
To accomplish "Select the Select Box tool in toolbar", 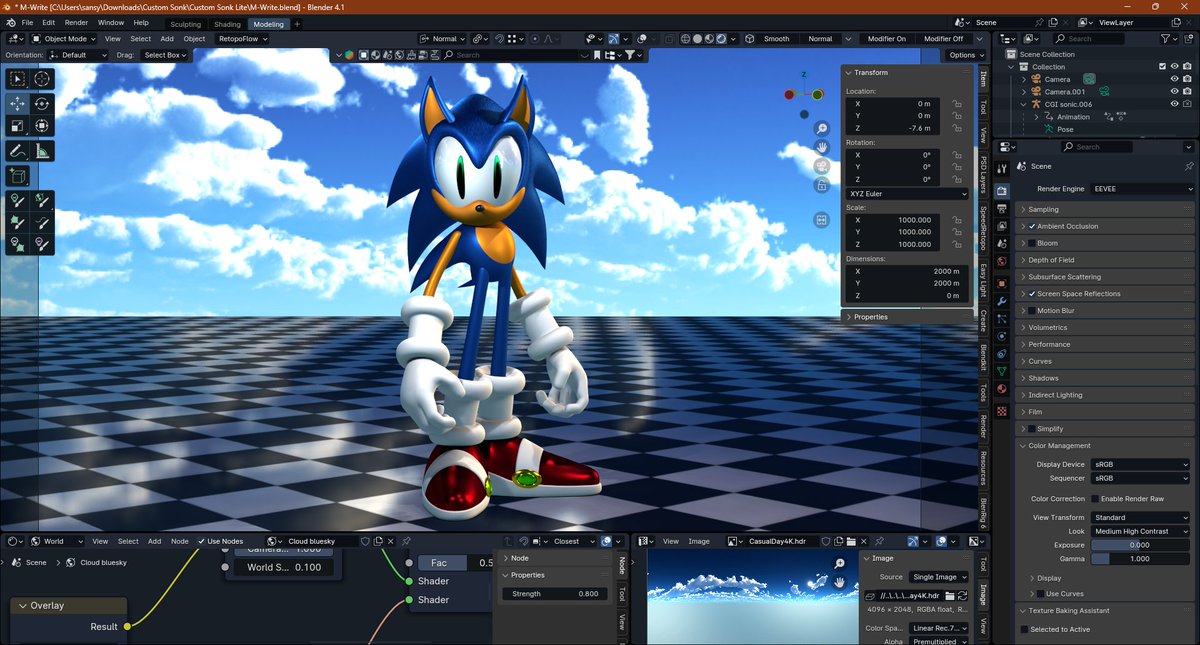I will click(x=18, y=79).
